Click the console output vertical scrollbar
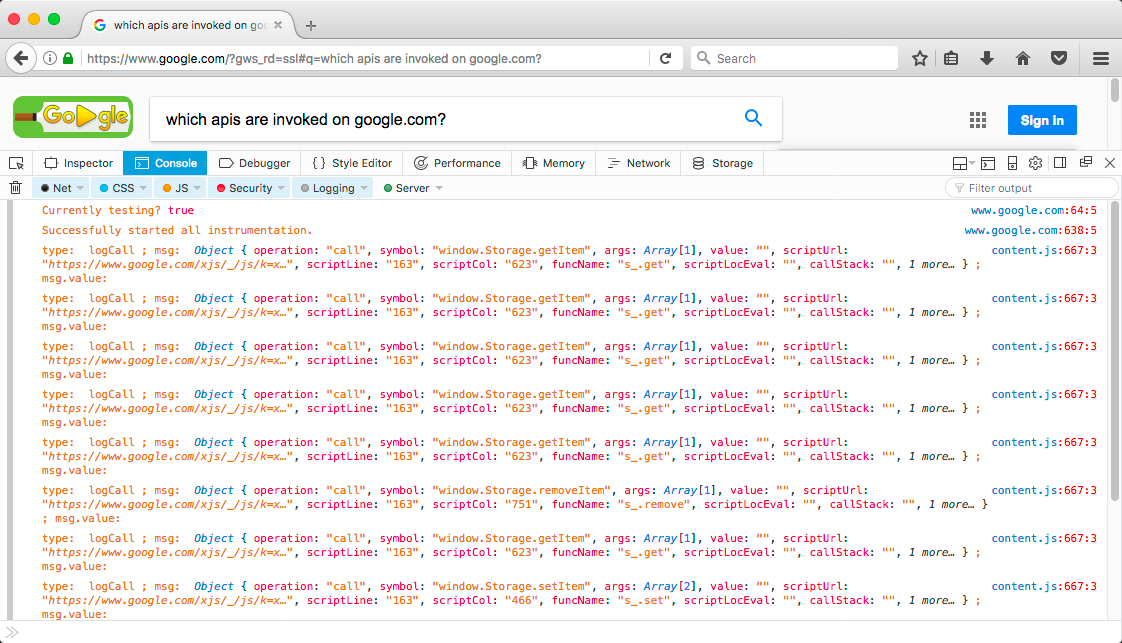 pos(1115,350)
